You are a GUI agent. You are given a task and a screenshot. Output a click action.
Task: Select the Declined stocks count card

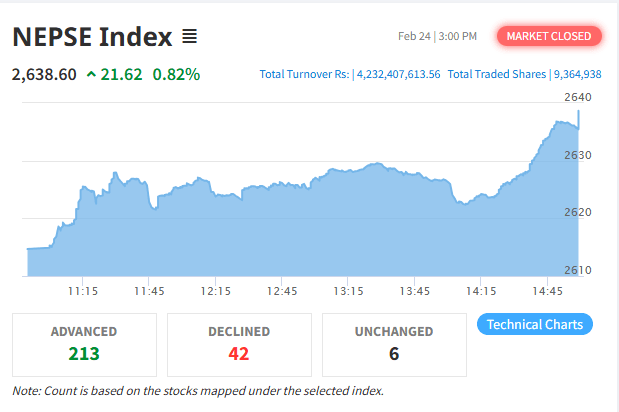(238, 341)
